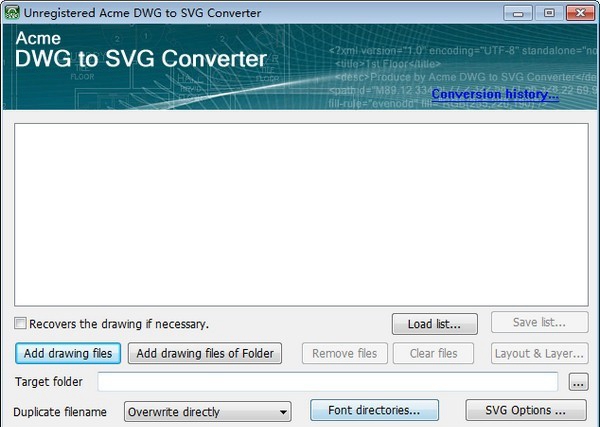Open Font directories dialog
Viewport: 600px width, 427px height.
coord(374,410)
